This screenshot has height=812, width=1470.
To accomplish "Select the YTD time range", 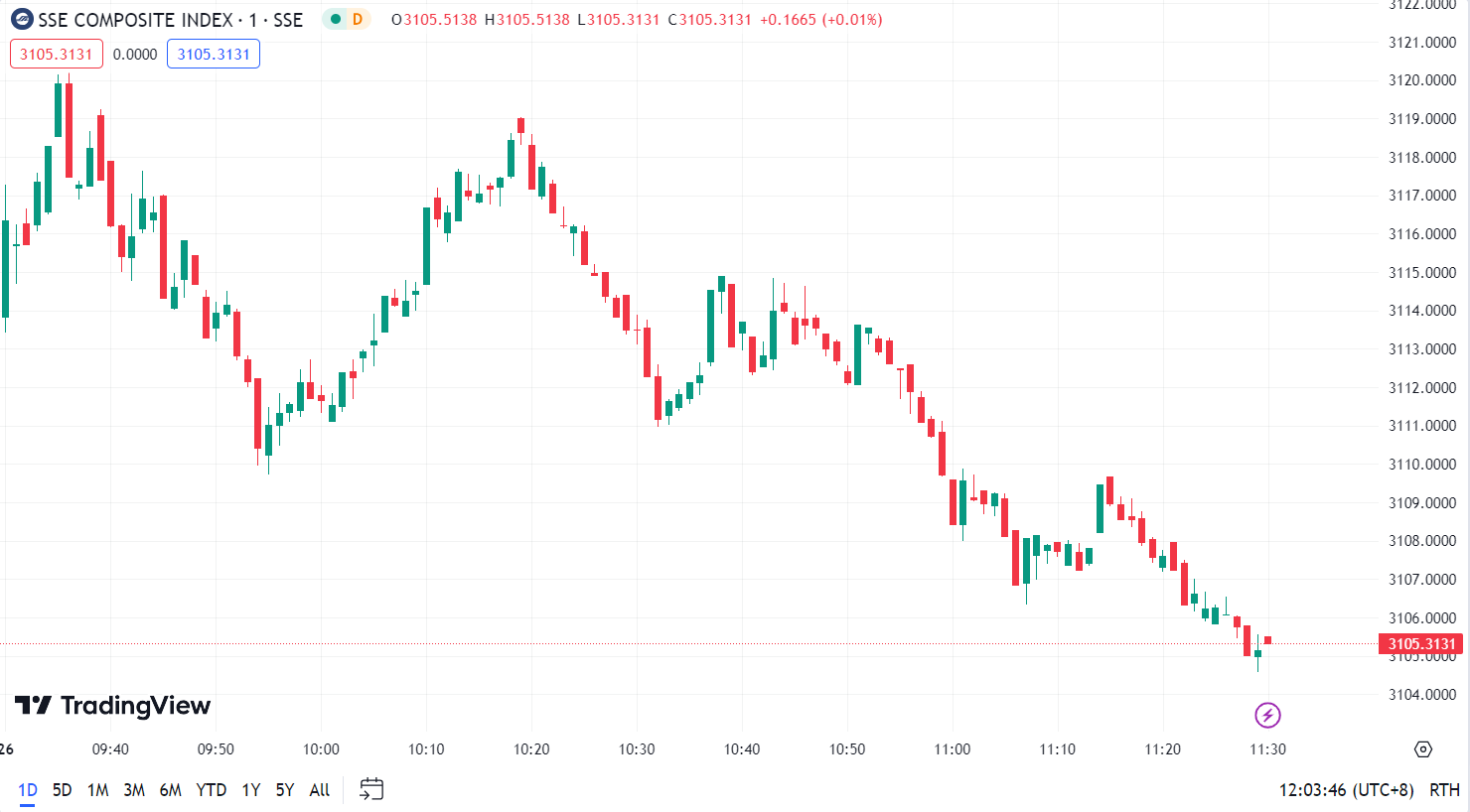I will click(211, 790).
